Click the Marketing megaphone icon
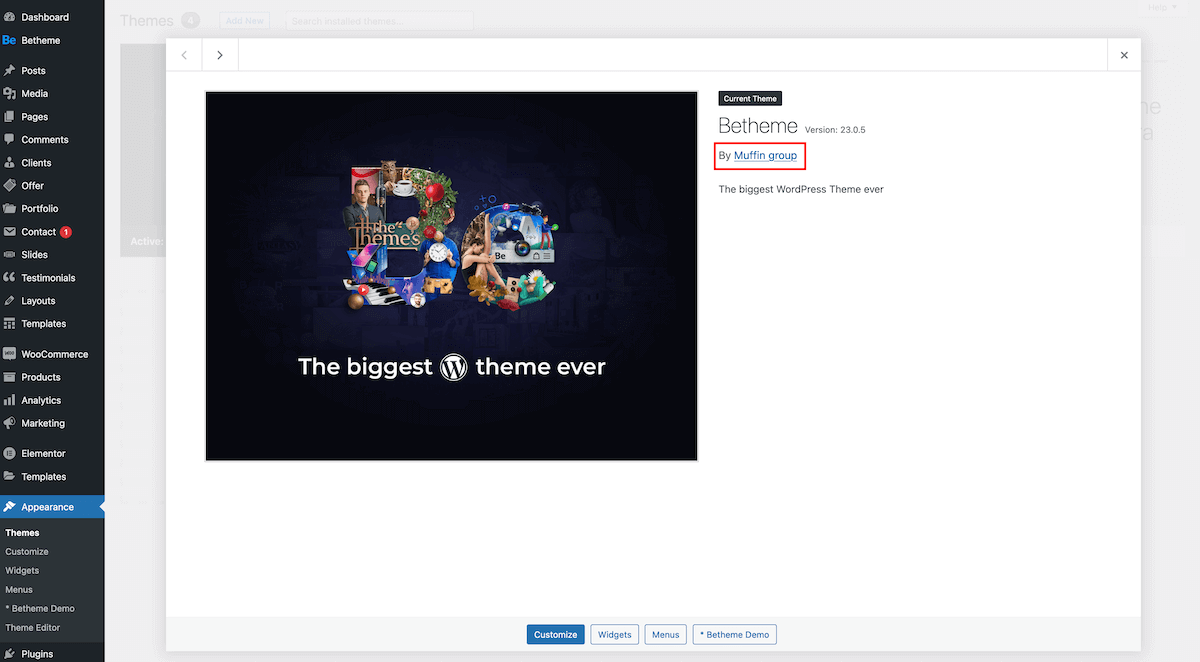 [x=9, y=423]
